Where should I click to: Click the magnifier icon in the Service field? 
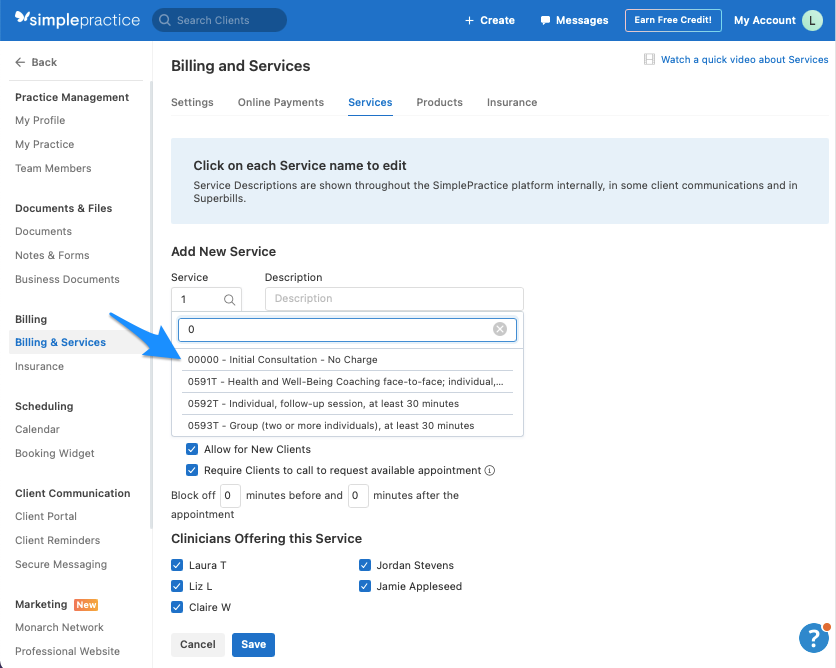click(228, 298)
